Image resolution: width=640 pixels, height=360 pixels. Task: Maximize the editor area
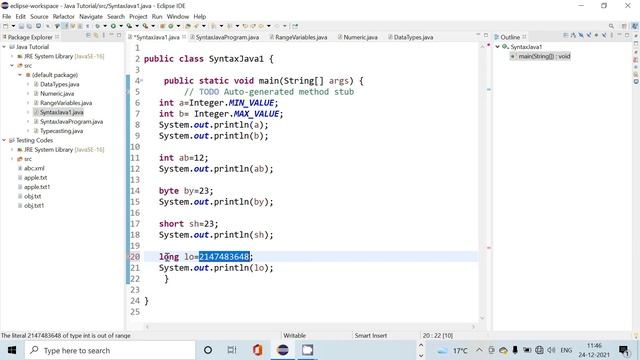486,36
